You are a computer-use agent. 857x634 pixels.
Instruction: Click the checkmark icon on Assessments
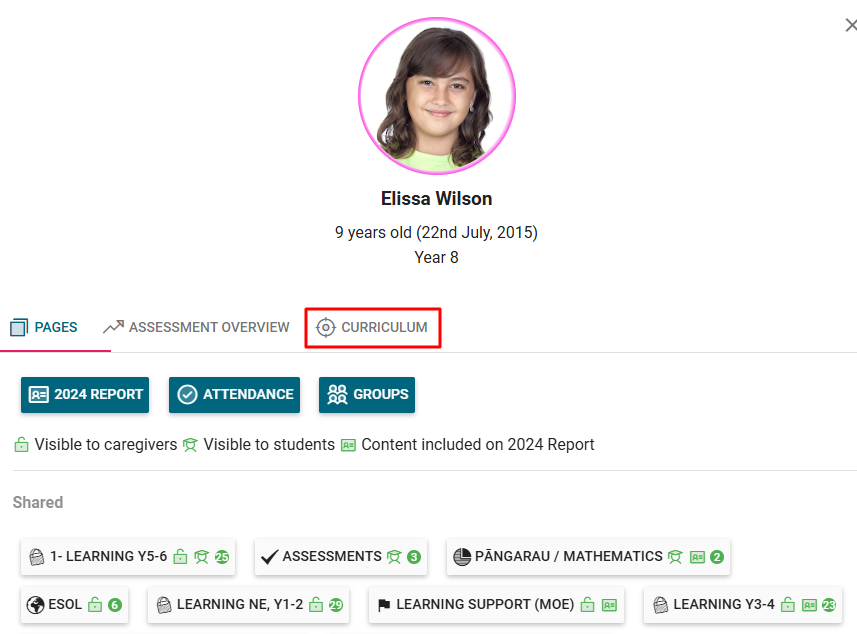pyautogui.click(x=269, y=557)
